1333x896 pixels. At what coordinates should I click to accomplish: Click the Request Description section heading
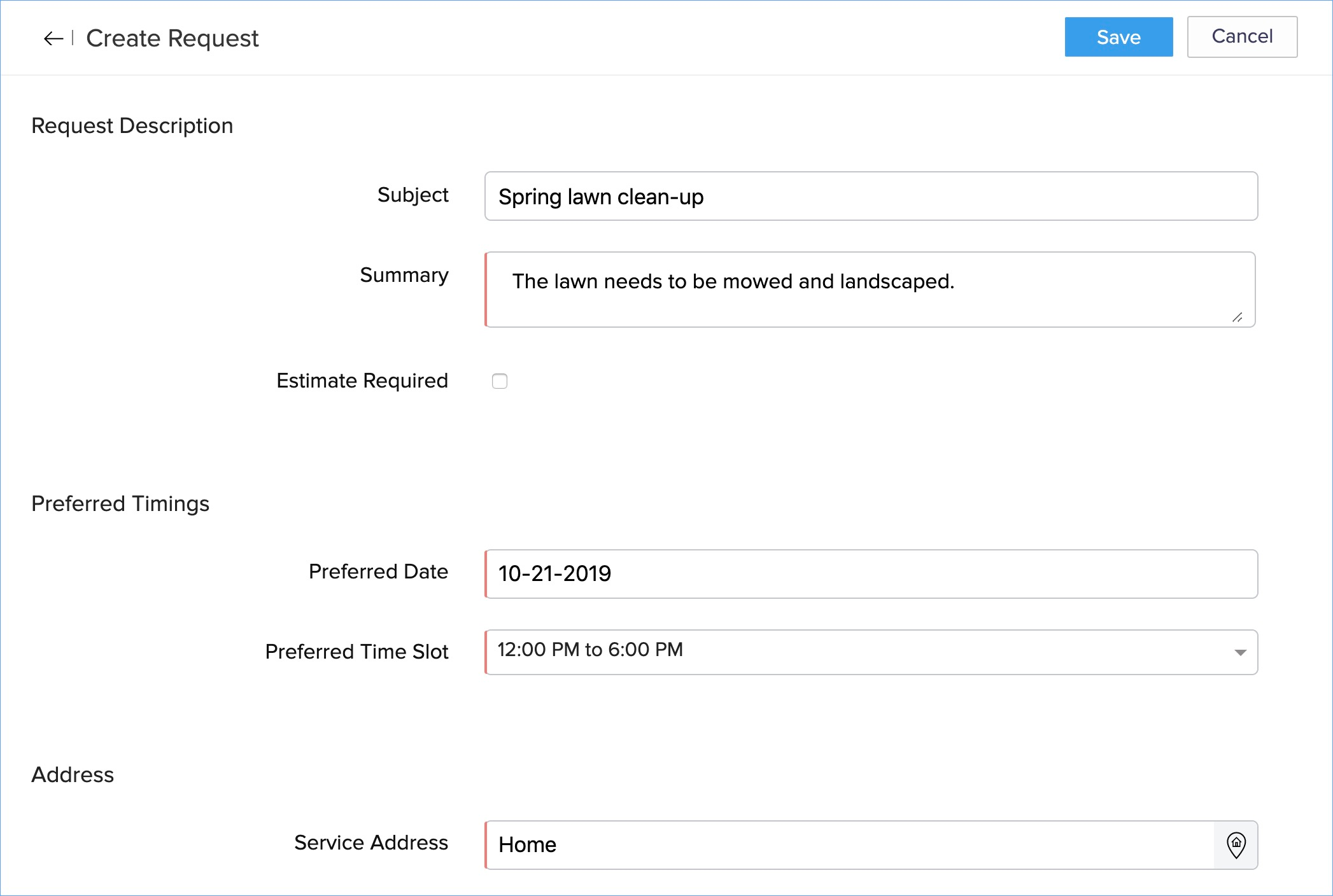pos(132,126)
